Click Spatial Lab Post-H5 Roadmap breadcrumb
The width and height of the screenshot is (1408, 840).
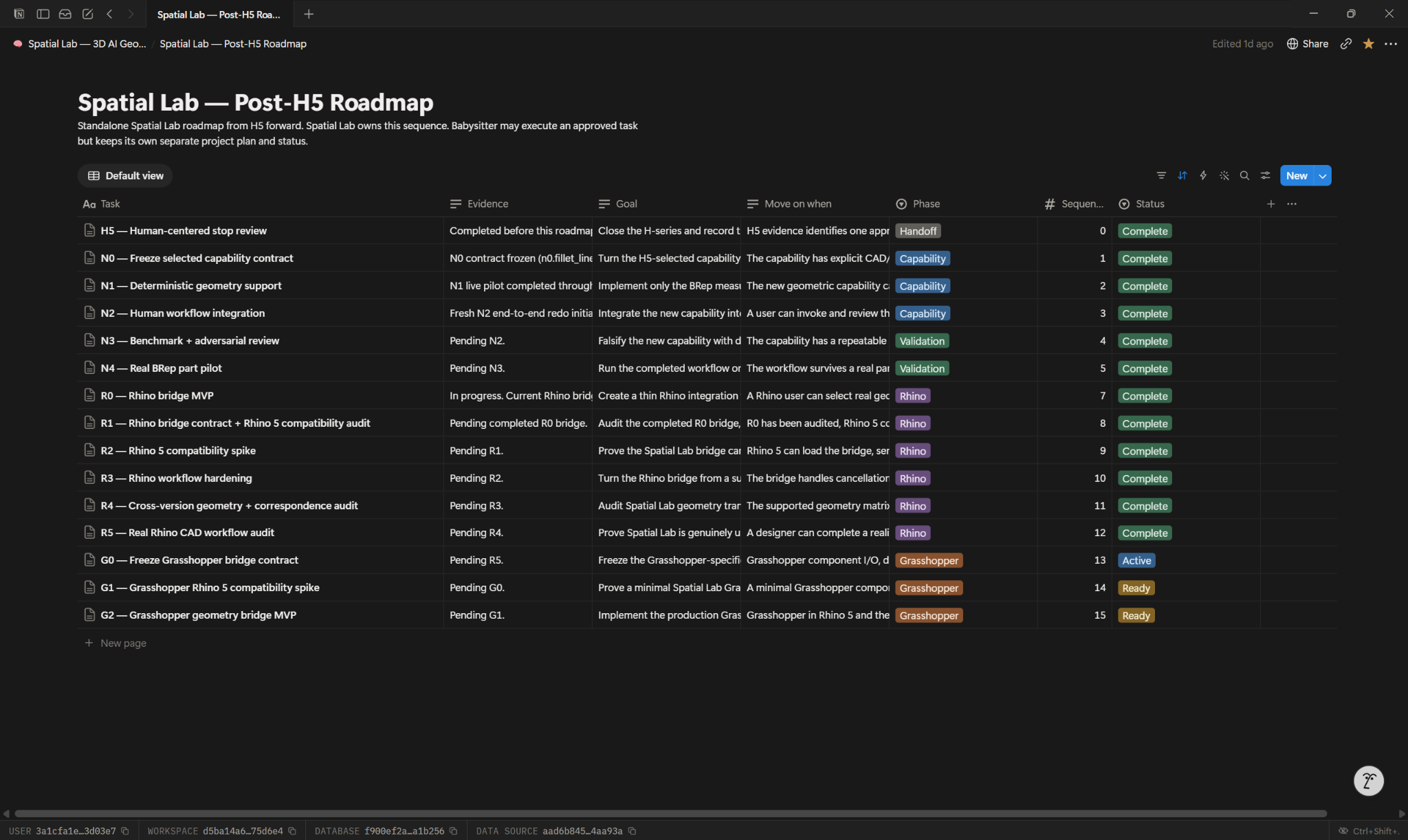(233, 43)
